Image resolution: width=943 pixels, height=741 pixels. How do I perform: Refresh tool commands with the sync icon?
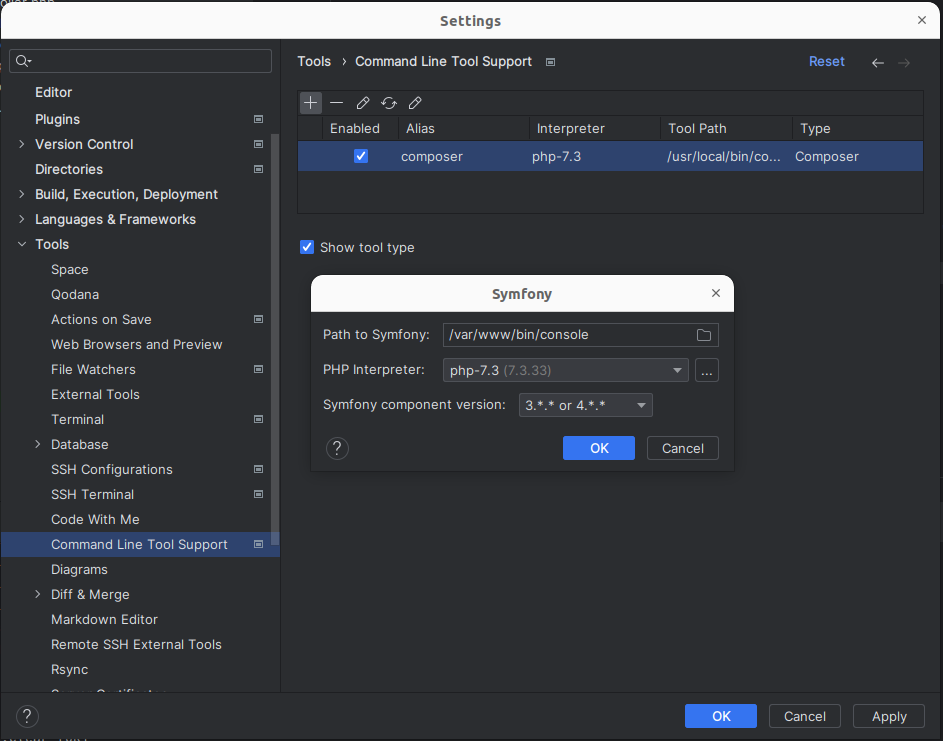coord(389,103)
